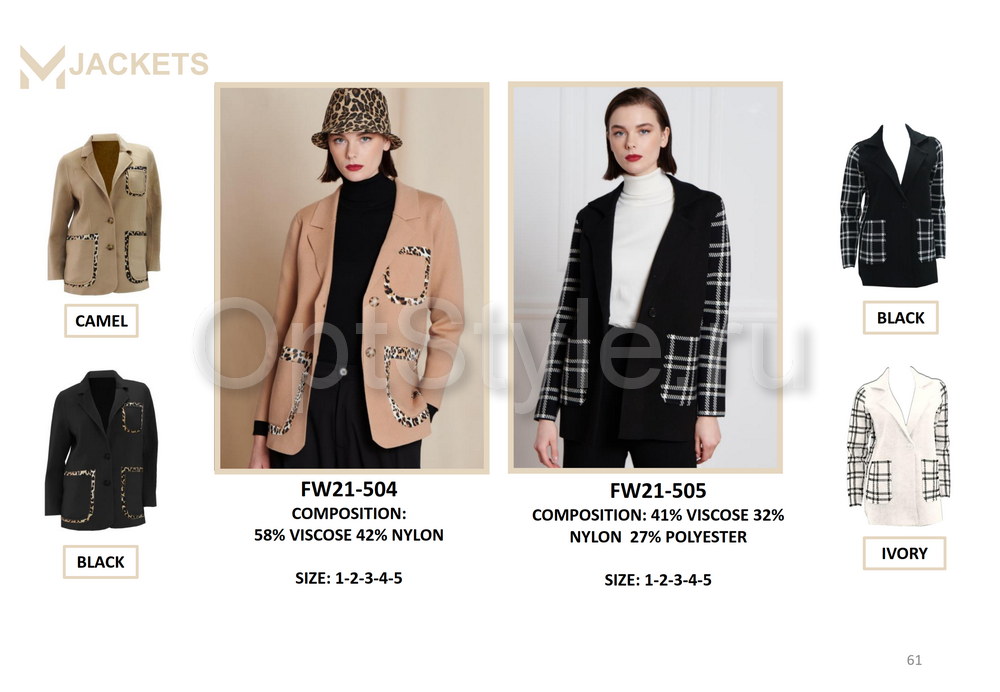Click the 58% Viscose 42% Nylon composition text

(x=349, y=535)
